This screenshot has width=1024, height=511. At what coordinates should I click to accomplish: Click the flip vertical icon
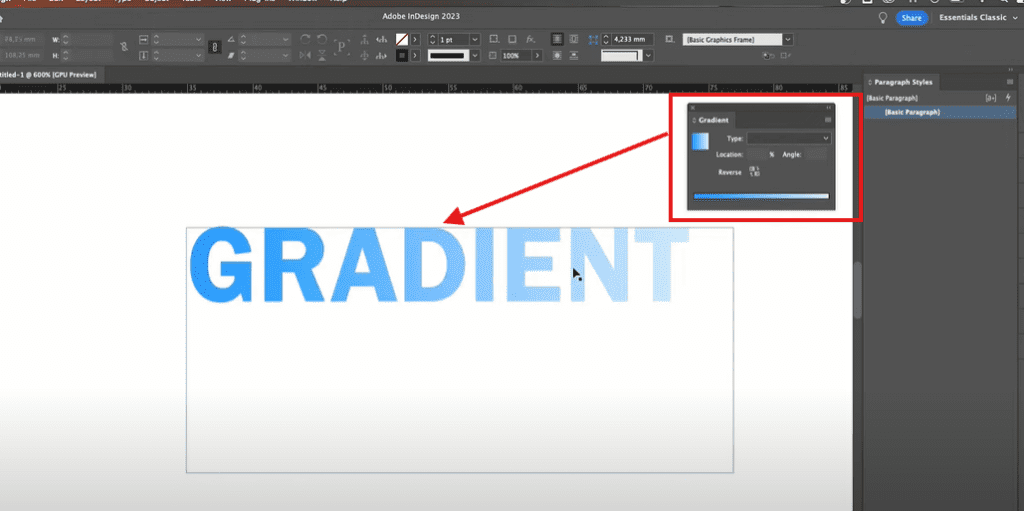pyautogui.click(x=321, y=56)
